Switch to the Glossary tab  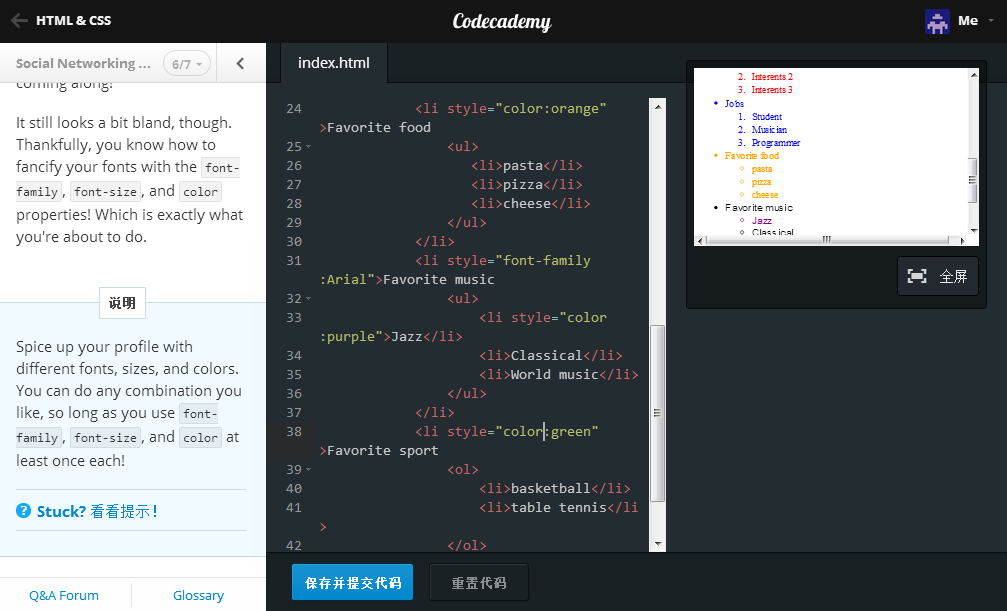tap(197, 595)
